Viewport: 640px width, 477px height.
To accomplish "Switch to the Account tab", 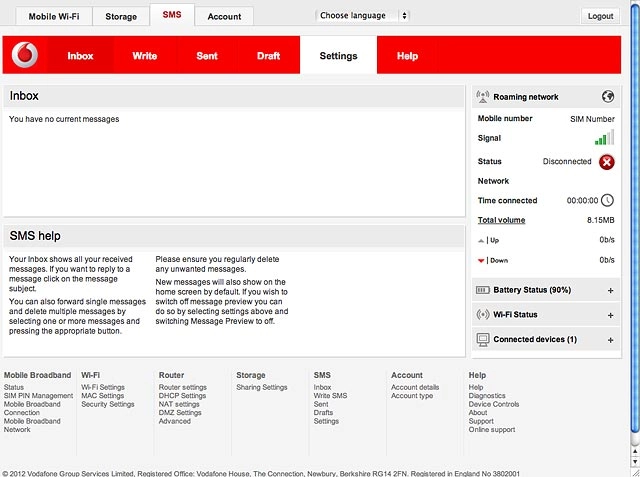I will [x=224, y=17].
